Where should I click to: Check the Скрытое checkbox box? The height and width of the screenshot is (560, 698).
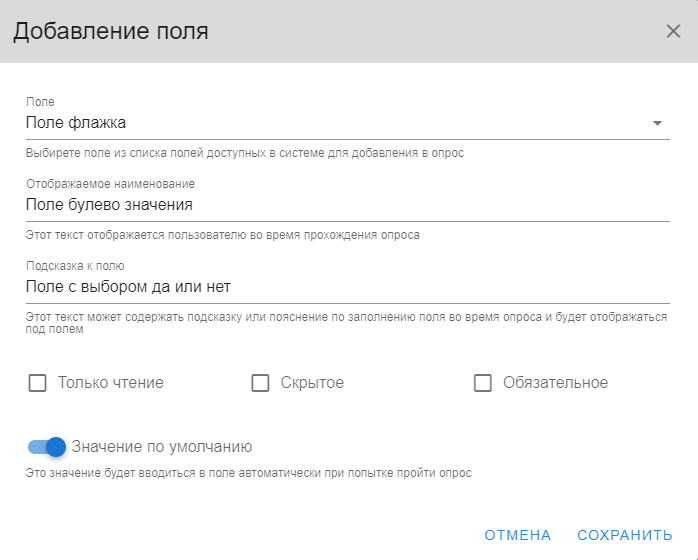coord(260,383)
